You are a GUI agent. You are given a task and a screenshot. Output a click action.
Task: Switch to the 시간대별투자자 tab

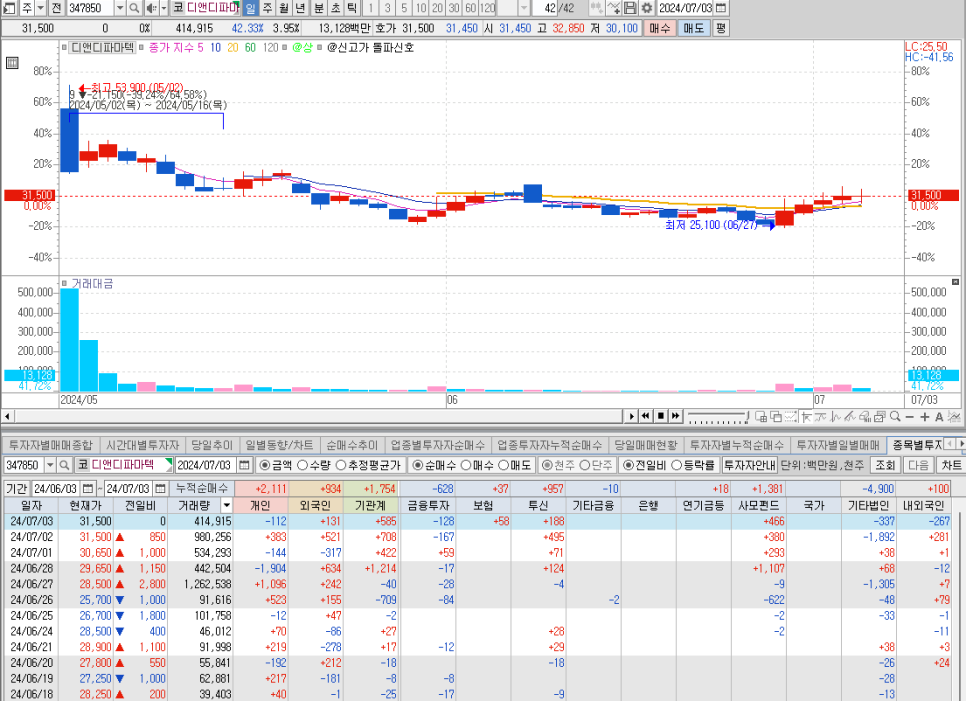[142, 445]
